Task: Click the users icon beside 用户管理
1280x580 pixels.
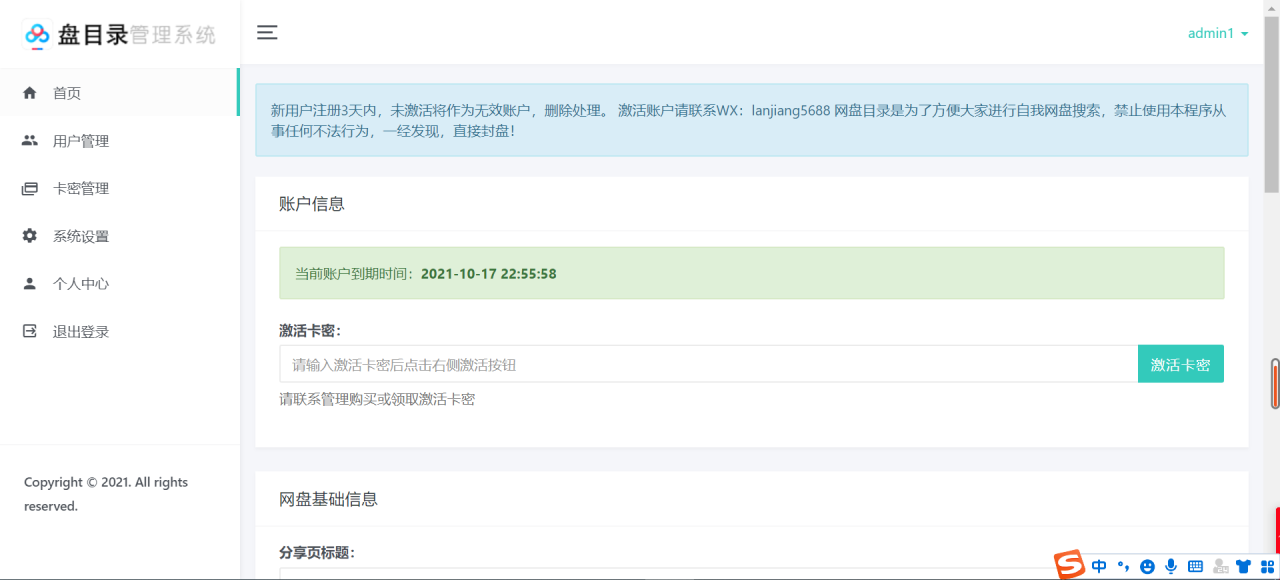Action: 30,141
